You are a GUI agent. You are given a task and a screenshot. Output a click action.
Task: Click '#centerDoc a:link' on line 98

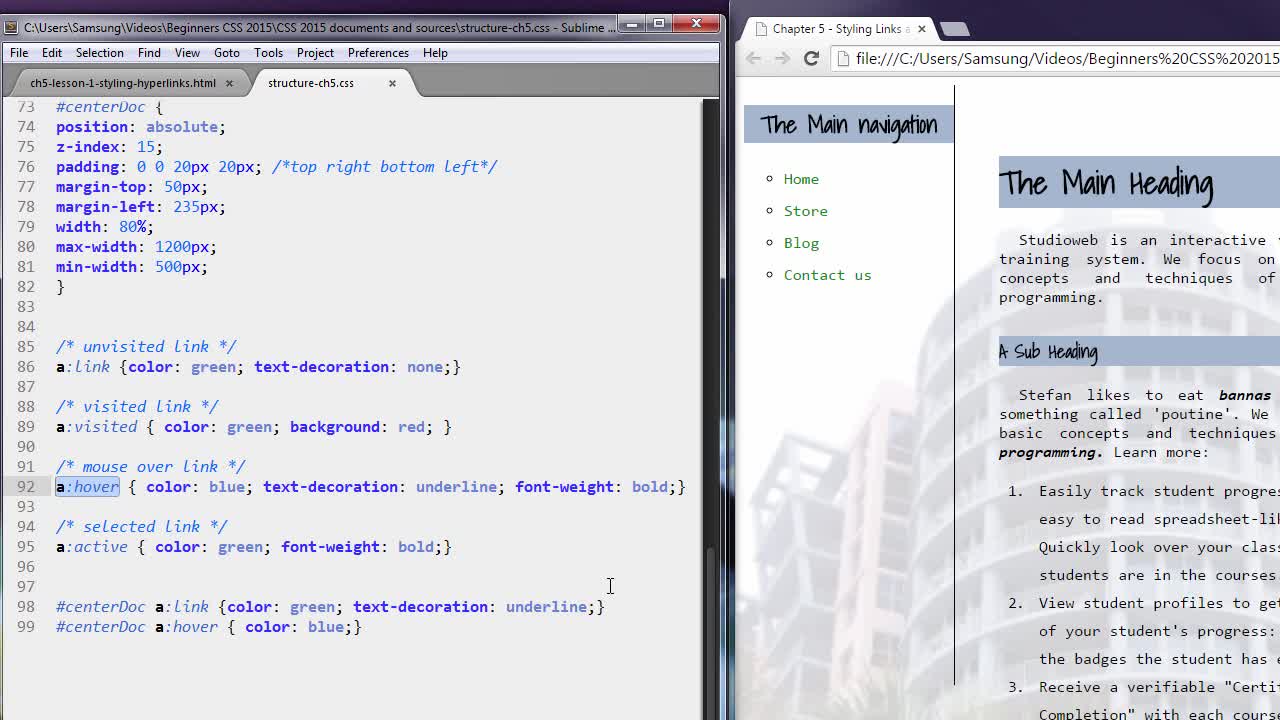pos(132,607)
